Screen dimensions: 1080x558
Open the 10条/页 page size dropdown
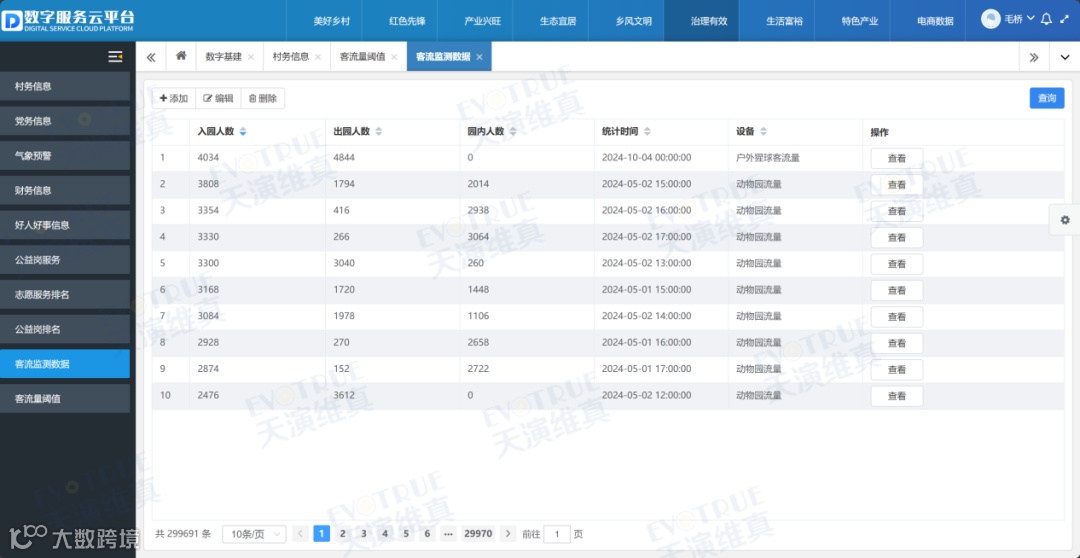click(x=254, y=534)
